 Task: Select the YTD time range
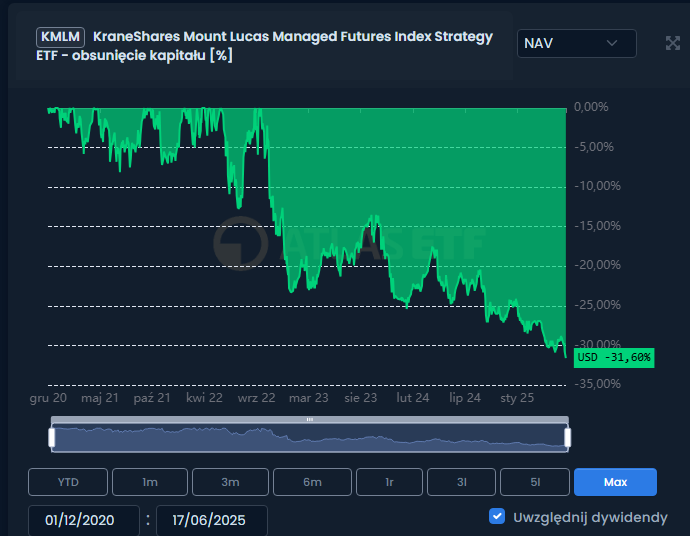point(68,482)
